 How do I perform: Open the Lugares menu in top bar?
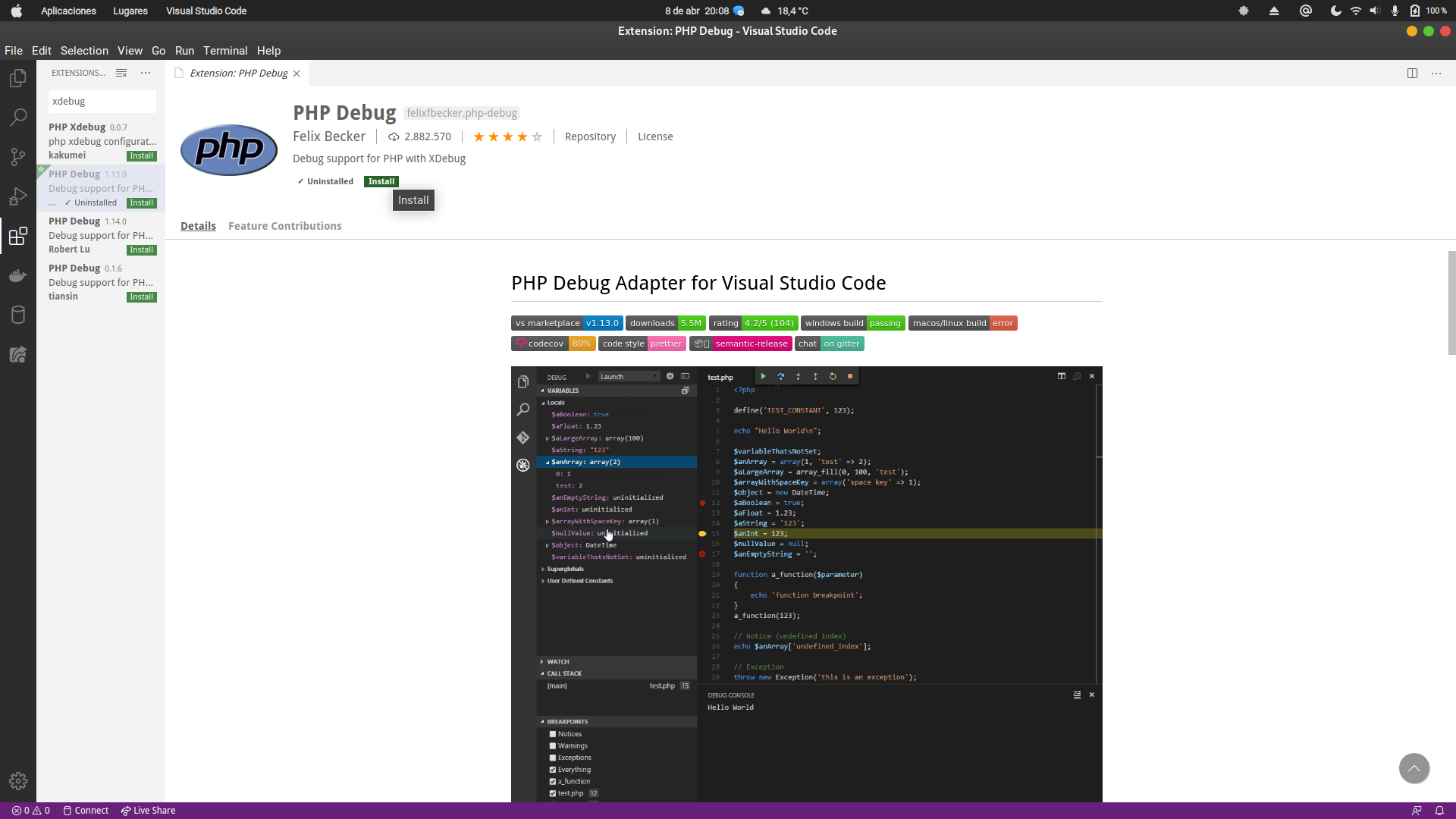pyautogui.click(x=130, y=11)
